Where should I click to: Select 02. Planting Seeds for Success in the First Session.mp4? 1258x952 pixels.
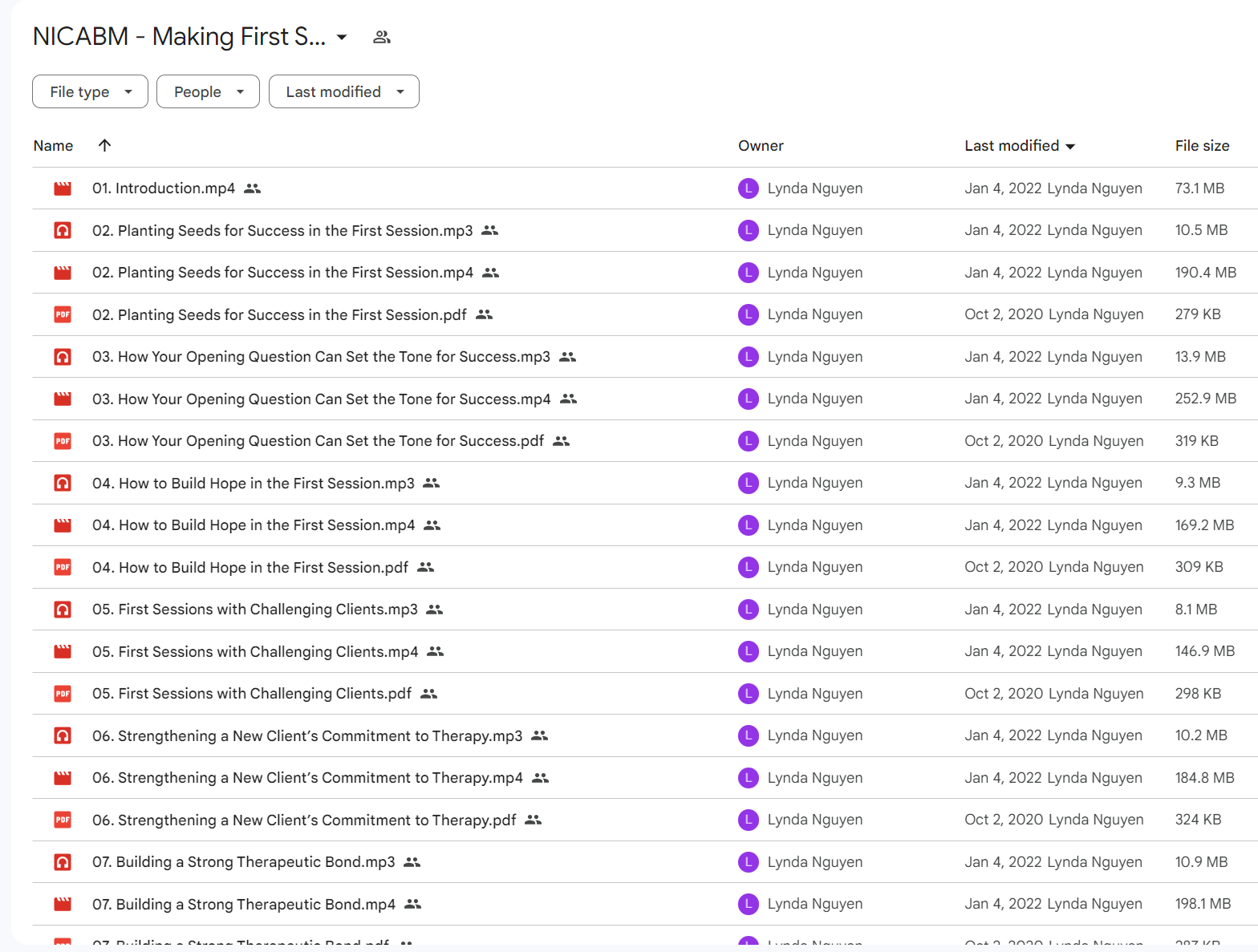pos(282,273)
